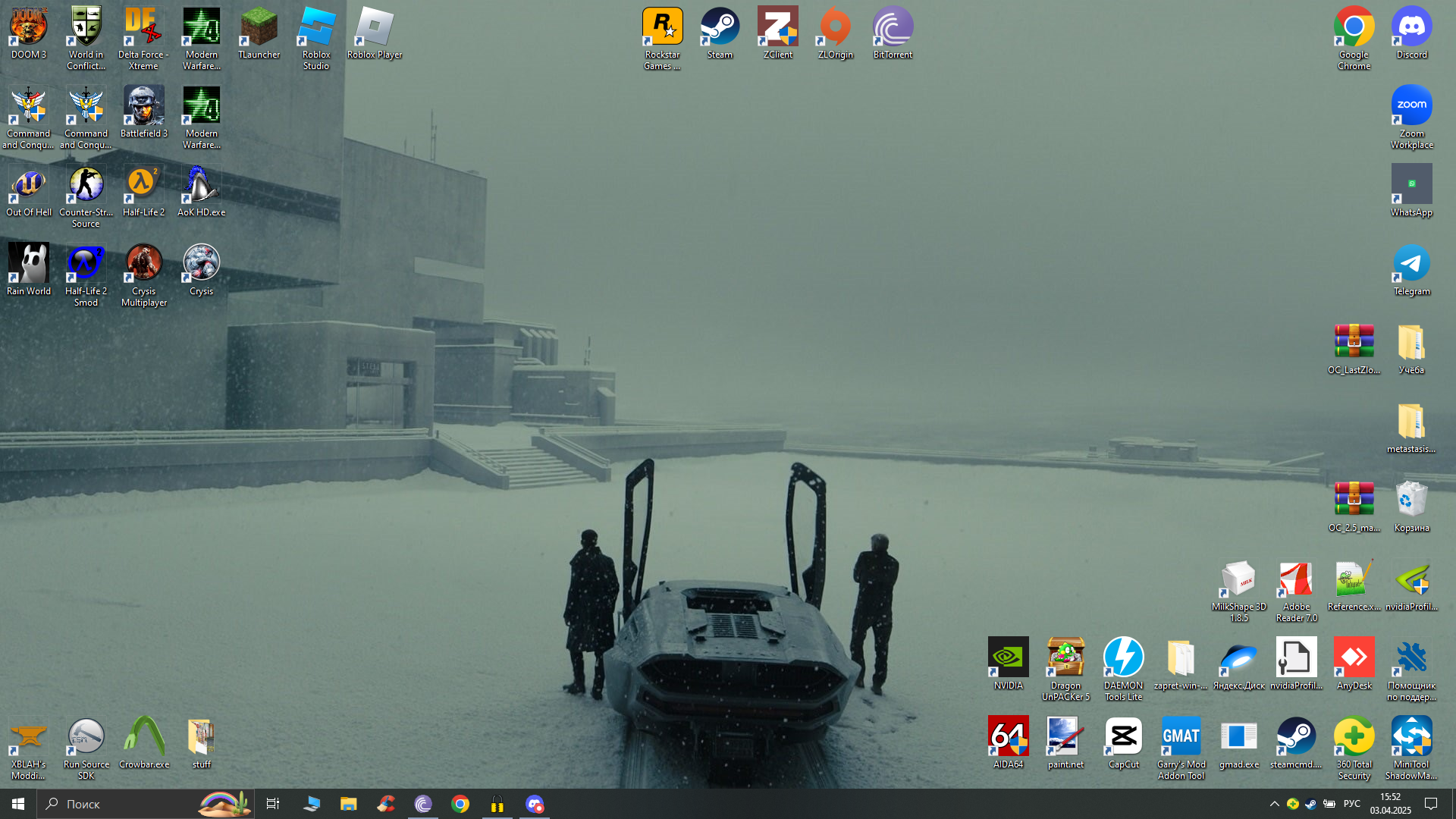Select the Reference.x file icon
The width and height of the screenshot is (1456, 819).
1354,586
